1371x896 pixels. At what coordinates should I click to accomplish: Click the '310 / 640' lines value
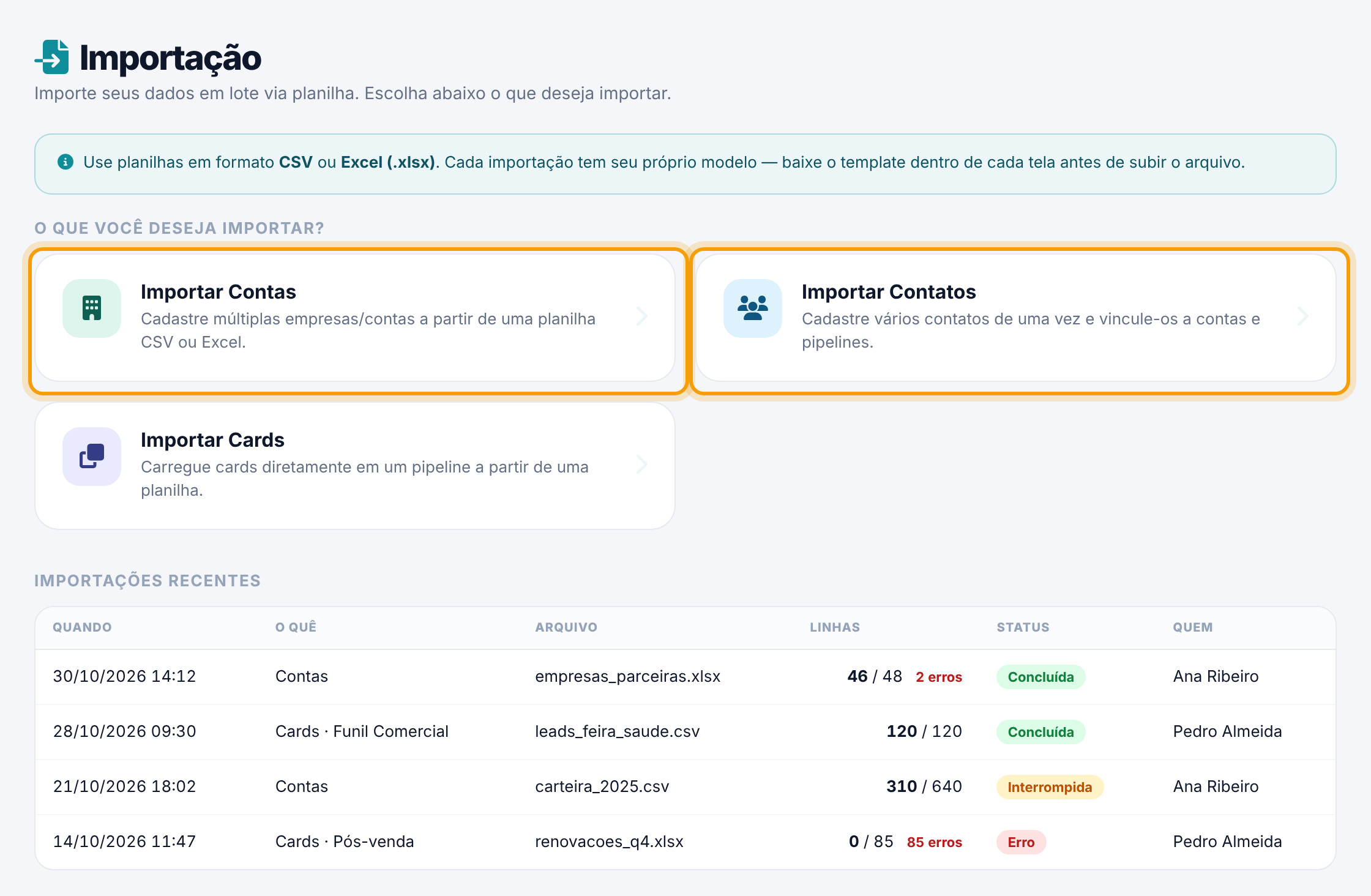tap(924, 786)
